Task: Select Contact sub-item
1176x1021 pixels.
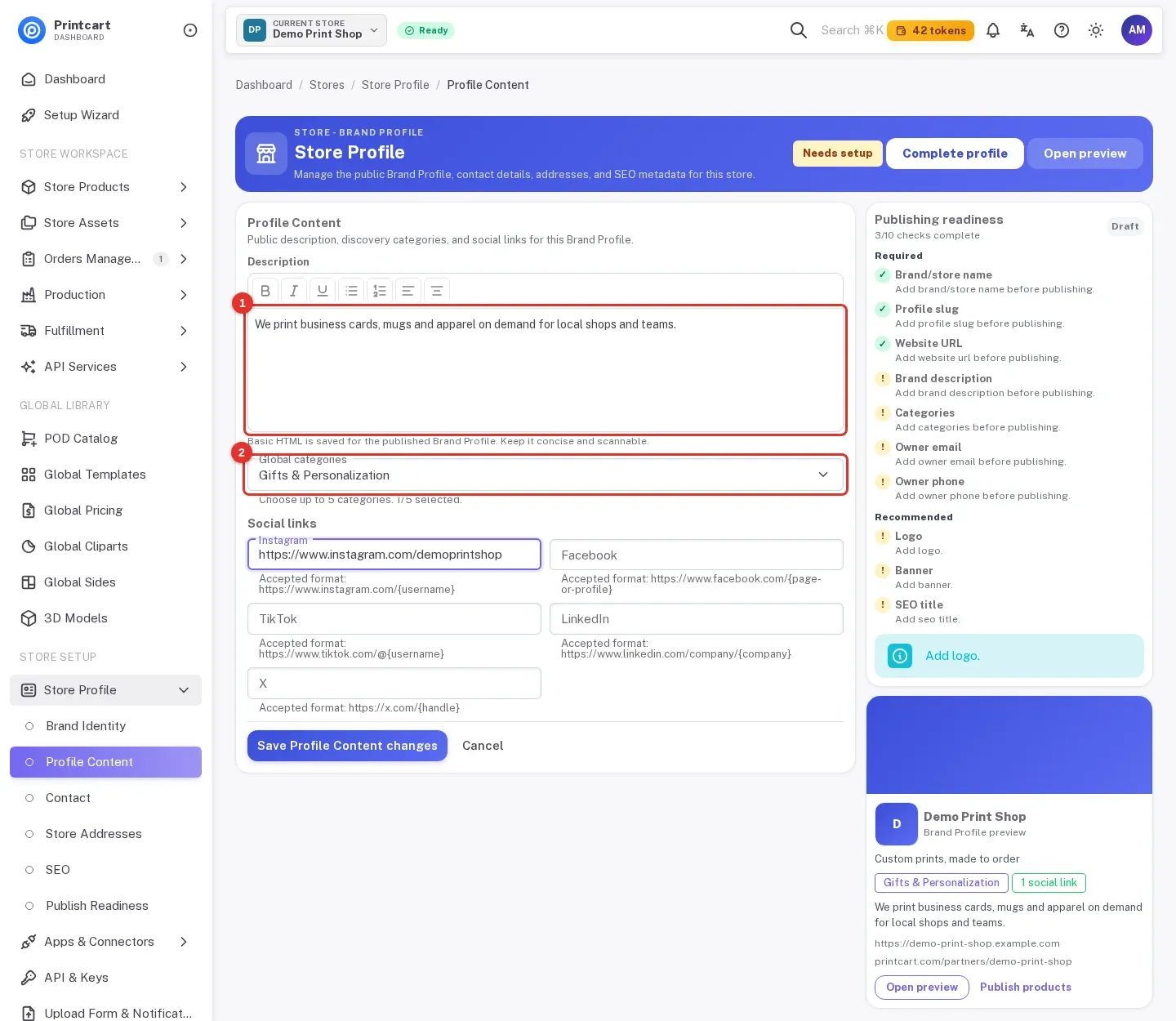Action: (x=106, y=798)
